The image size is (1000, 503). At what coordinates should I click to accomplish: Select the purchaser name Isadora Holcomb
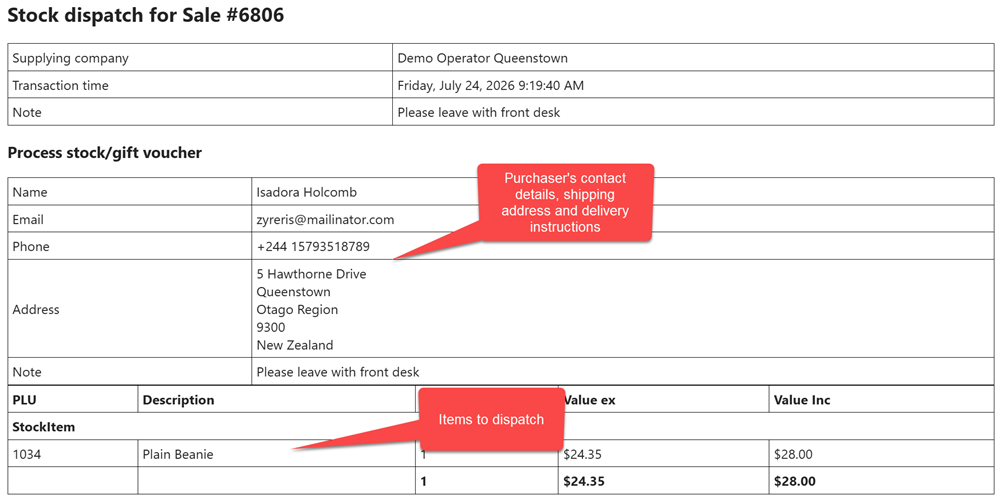click(307, 192)
